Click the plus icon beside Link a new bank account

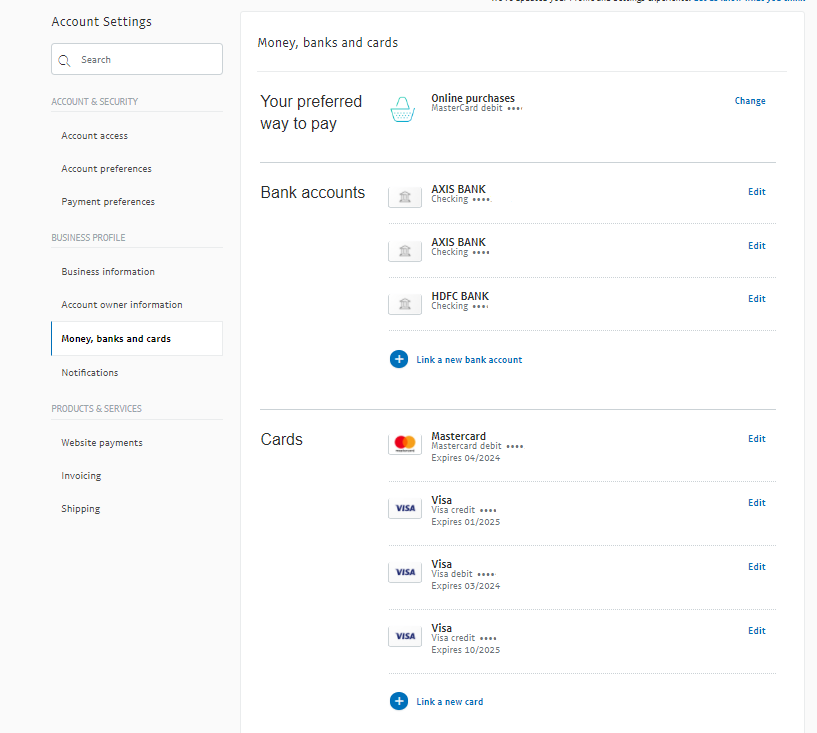[399, 359]
